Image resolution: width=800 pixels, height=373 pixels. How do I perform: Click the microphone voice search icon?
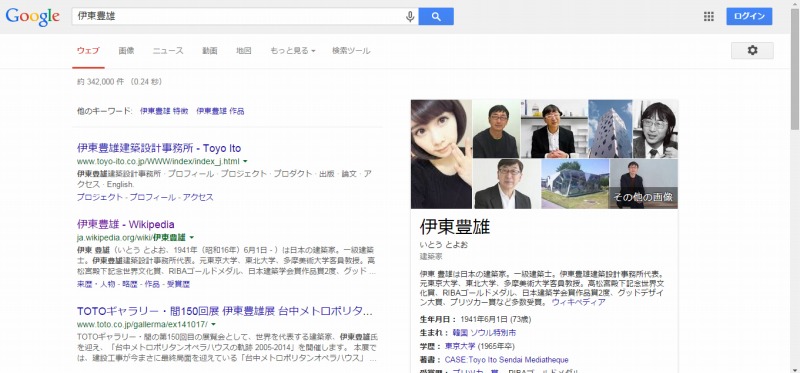pyautogui.click(x=410, y=16)
